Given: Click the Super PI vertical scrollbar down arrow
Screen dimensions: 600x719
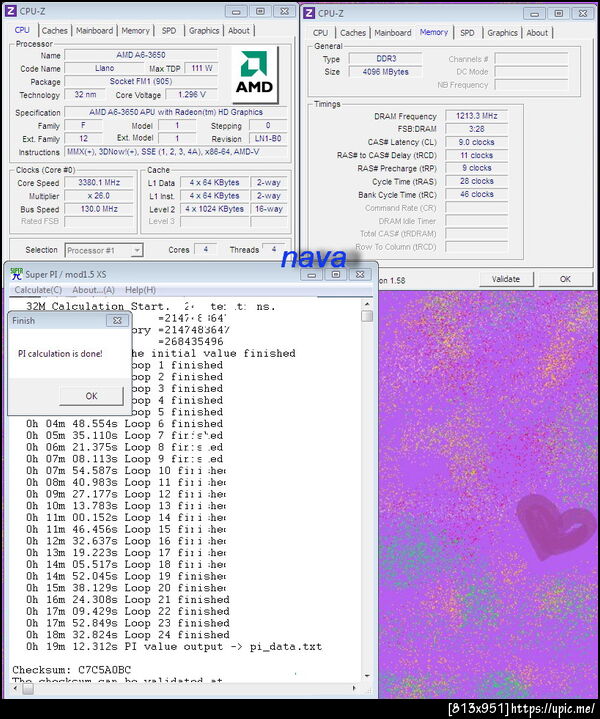Looking at the screenshot, I should pos(367,676).
